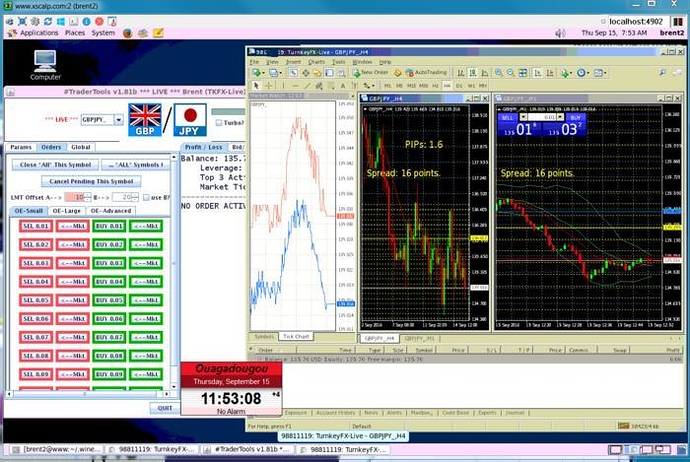The width and height of the screenshot is (690, 462).
Task: Click the blue SELL one-click trading button
Action: point(507,117)
